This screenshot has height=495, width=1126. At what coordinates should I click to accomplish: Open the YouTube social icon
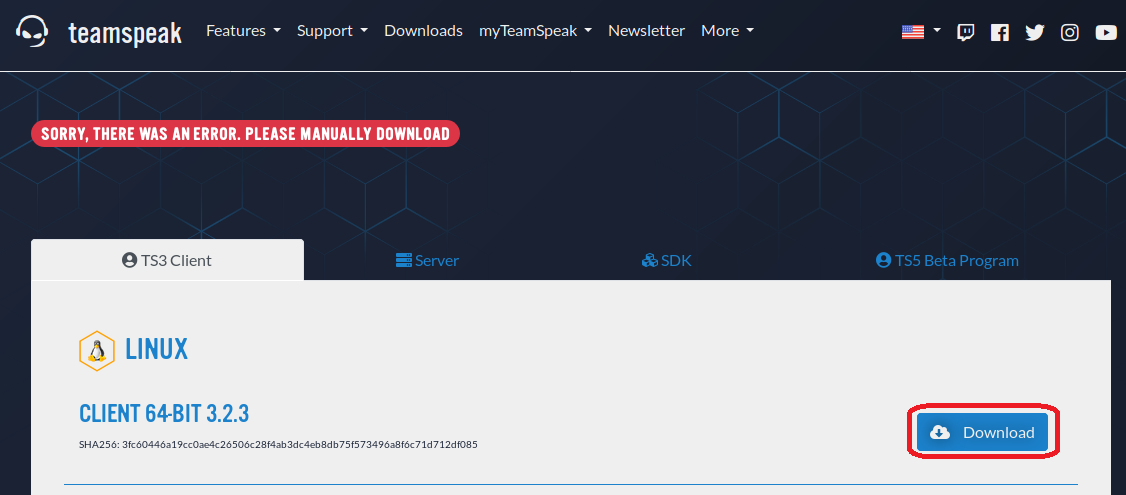1105,32
